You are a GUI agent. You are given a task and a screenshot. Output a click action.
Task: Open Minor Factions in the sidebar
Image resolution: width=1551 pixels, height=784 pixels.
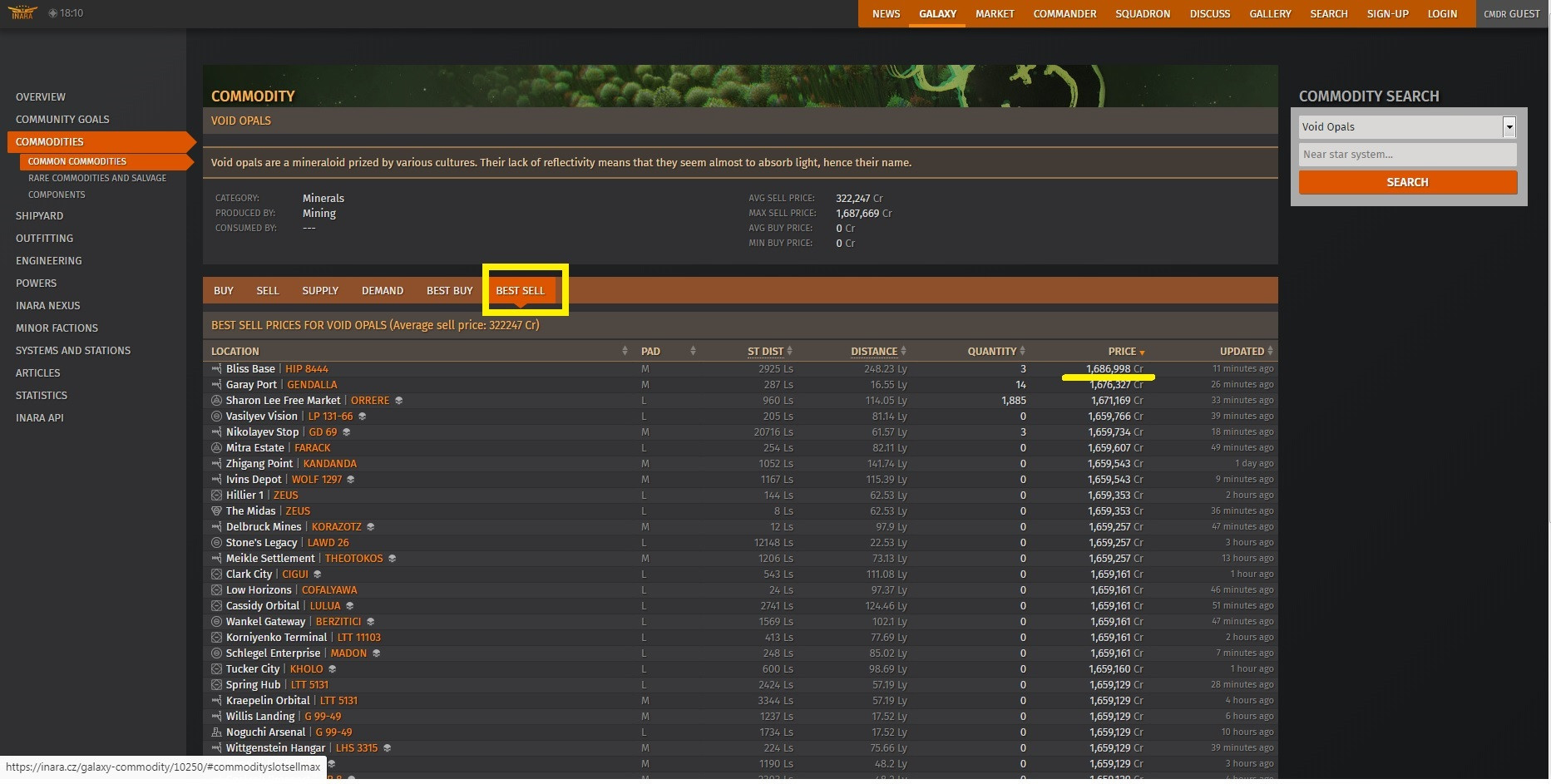[x=57, y=328]
